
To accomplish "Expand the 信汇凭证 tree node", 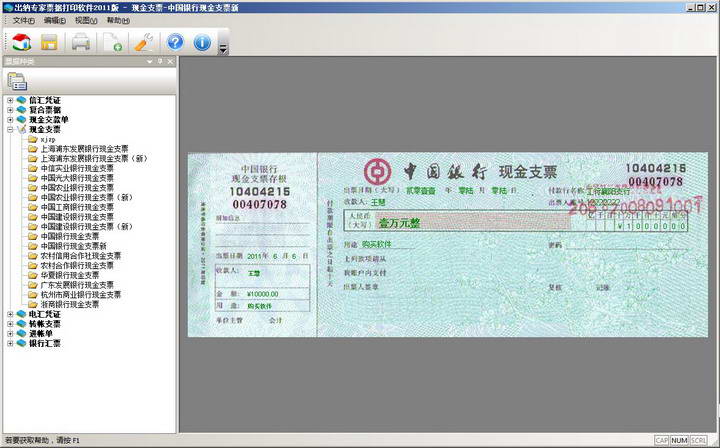I will (10, 100).
